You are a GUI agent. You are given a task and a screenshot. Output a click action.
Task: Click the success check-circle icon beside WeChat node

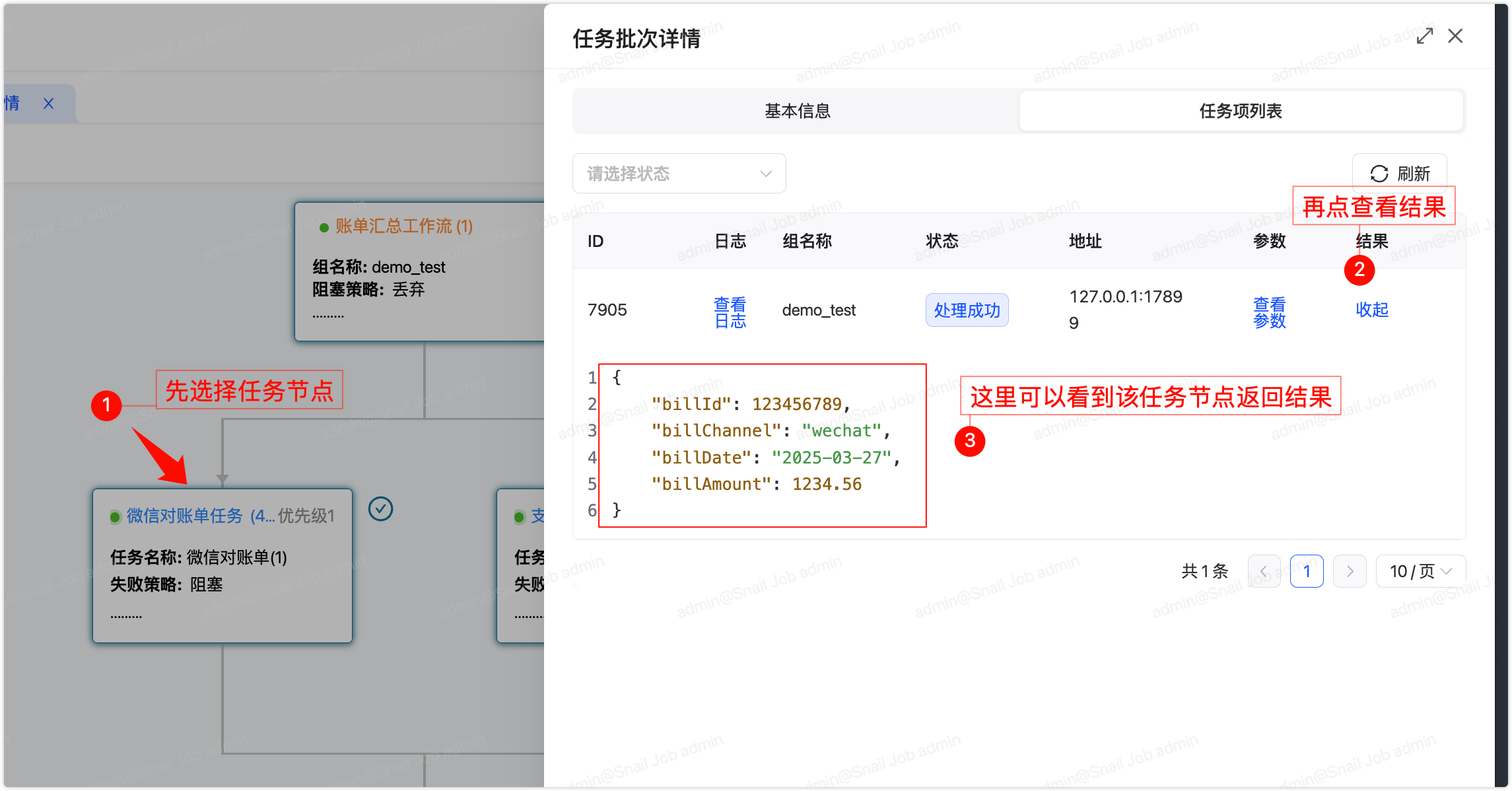pos(380,509)
